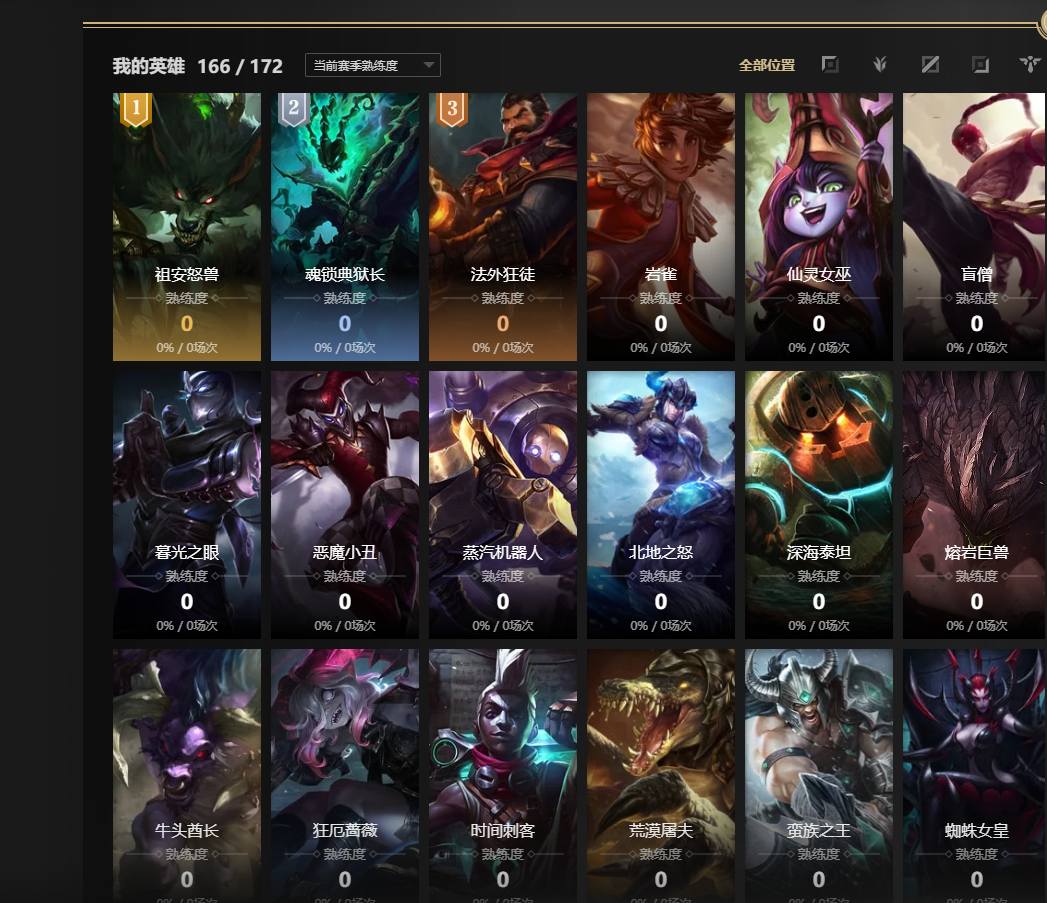Click the rank 3 badge on 法外狂徒
The image size is (1047, 903).
(452, 110)
